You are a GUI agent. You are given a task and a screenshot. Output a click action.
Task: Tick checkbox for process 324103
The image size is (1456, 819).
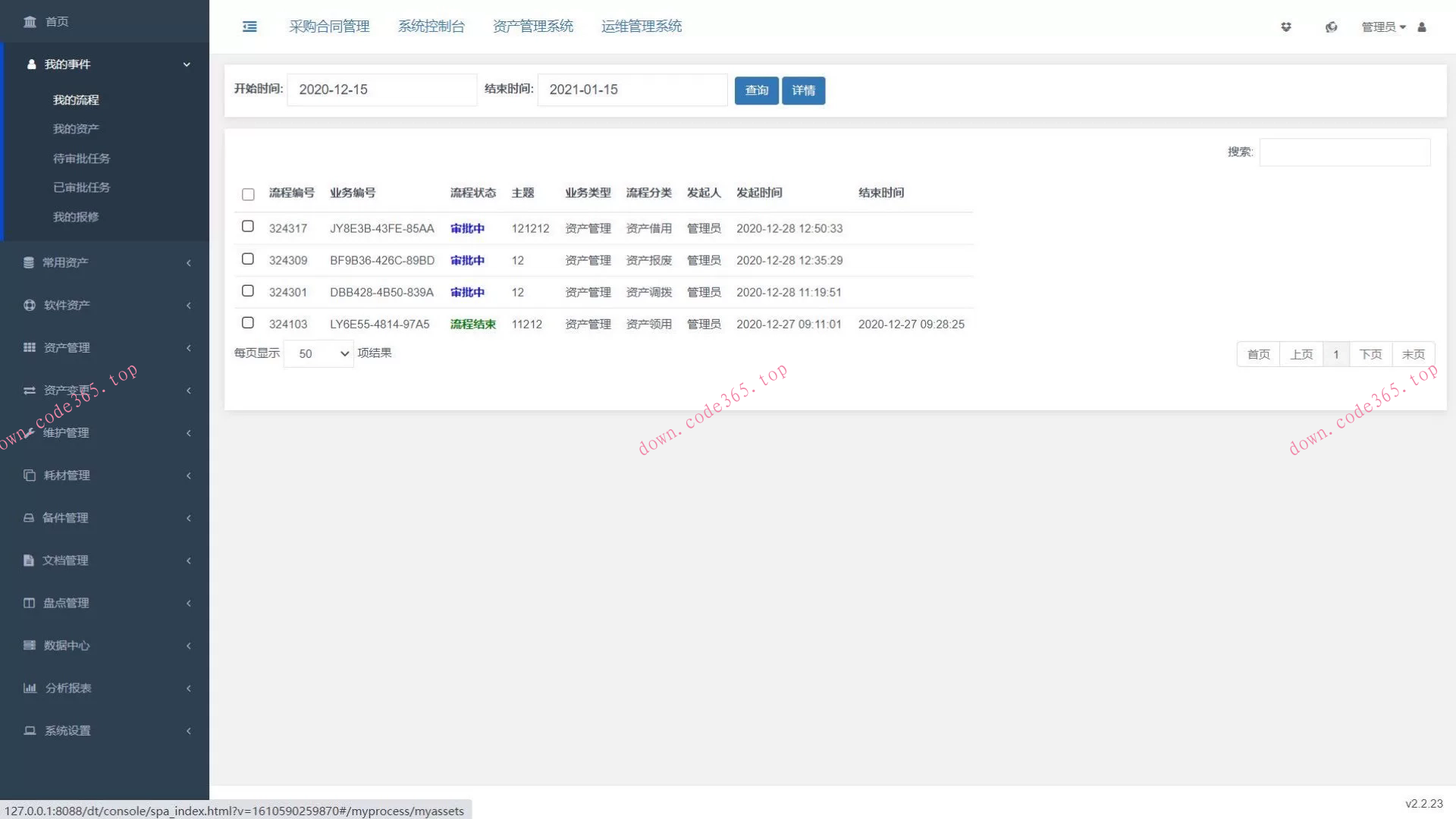(x=248, y=322)
